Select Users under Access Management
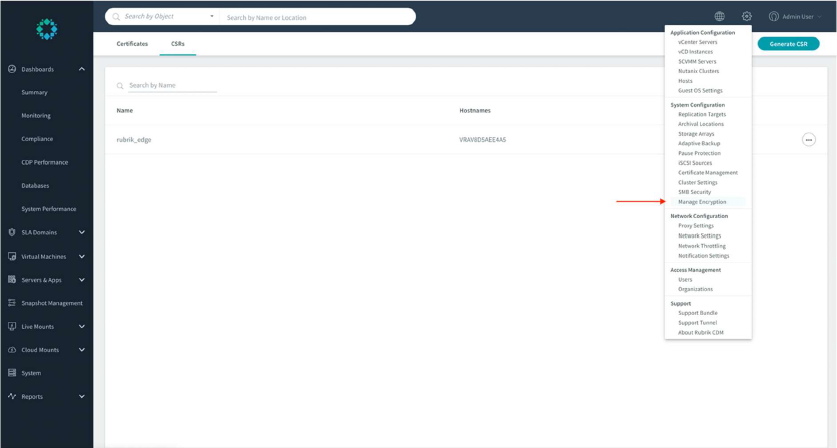The image size is (837, 448). click(x=685, y=279)
